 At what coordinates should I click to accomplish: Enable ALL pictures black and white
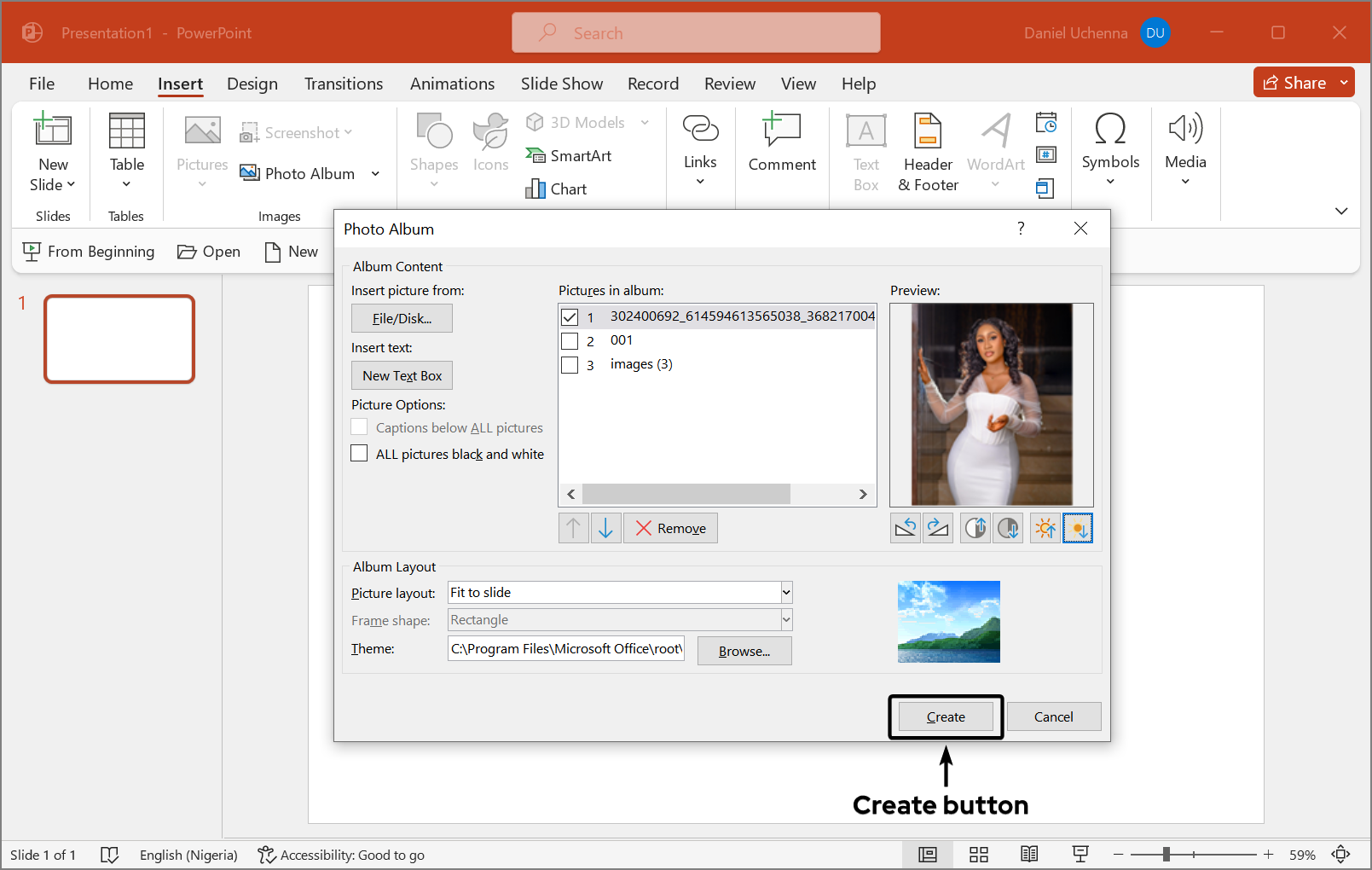point(360,454)
